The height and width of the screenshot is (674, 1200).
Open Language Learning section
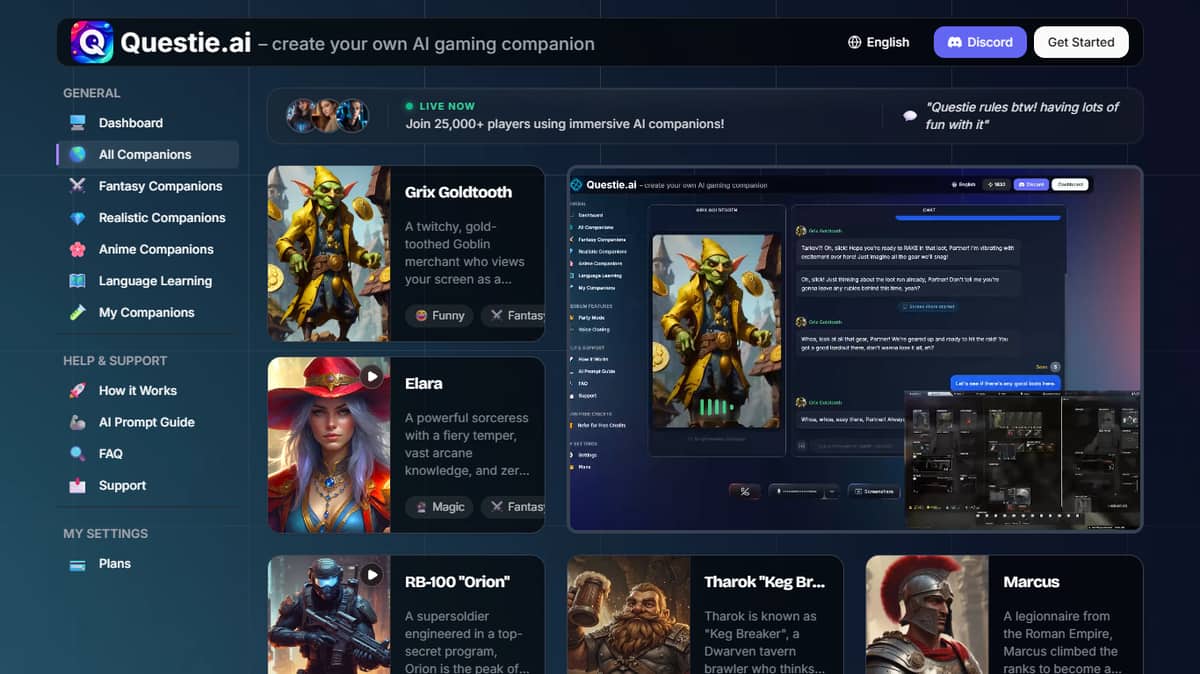pyautogui.click(x=148, y=281)
